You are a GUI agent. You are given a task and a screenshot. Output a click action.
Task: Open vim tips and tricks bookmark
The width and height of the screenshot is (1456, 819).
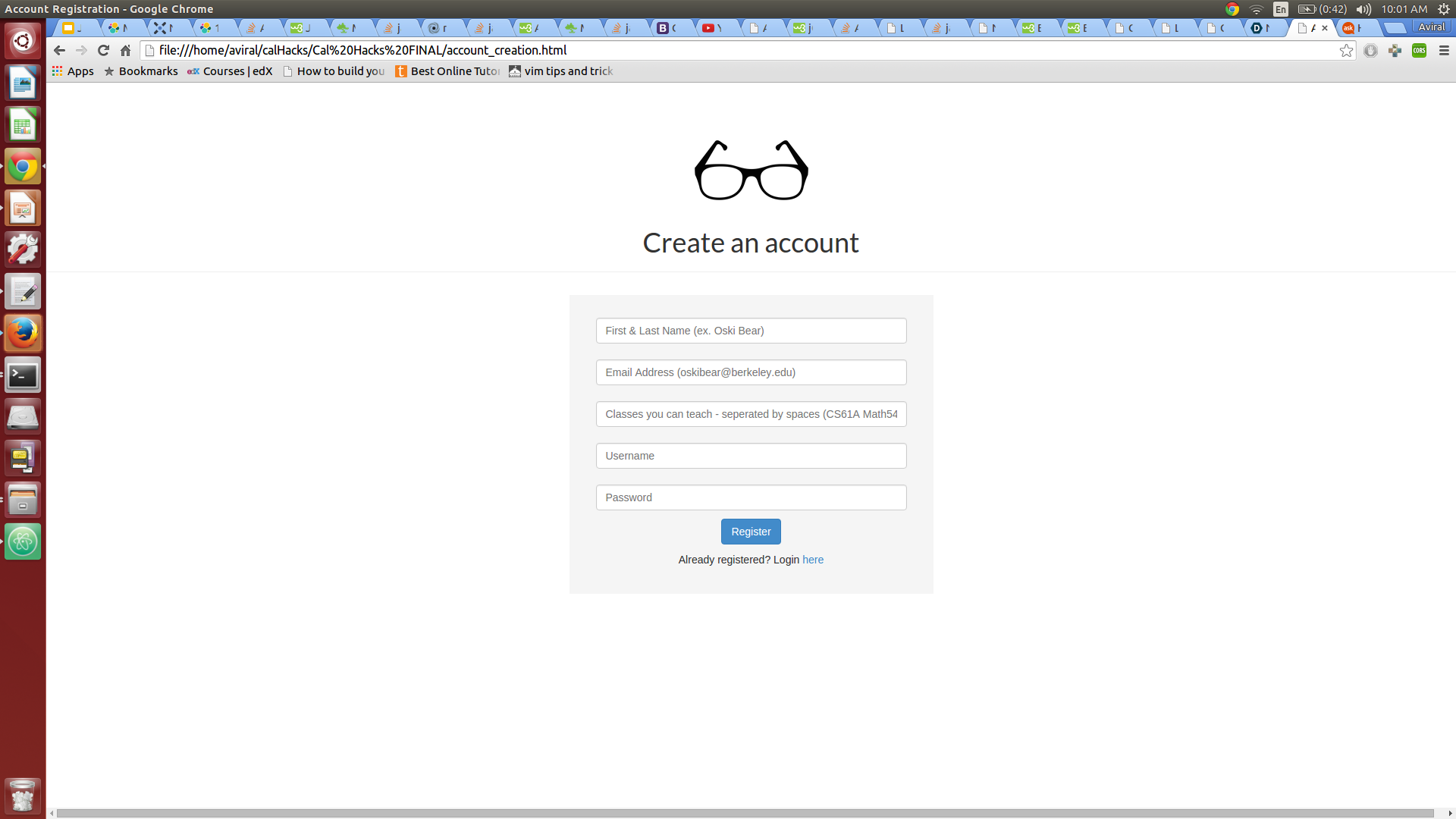pyautogui.click(x=560, y=71)
